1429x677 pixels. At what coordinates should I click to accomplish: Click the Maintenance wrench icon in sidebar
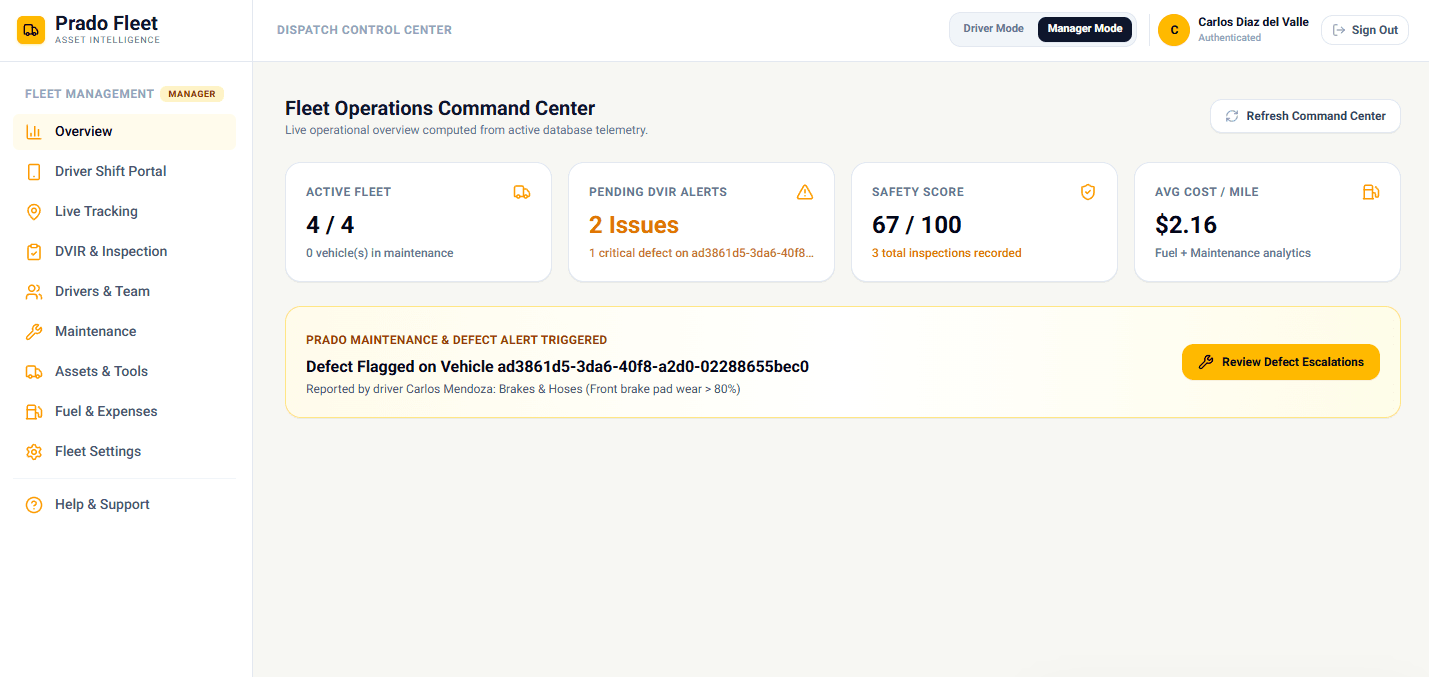point(34,331)
